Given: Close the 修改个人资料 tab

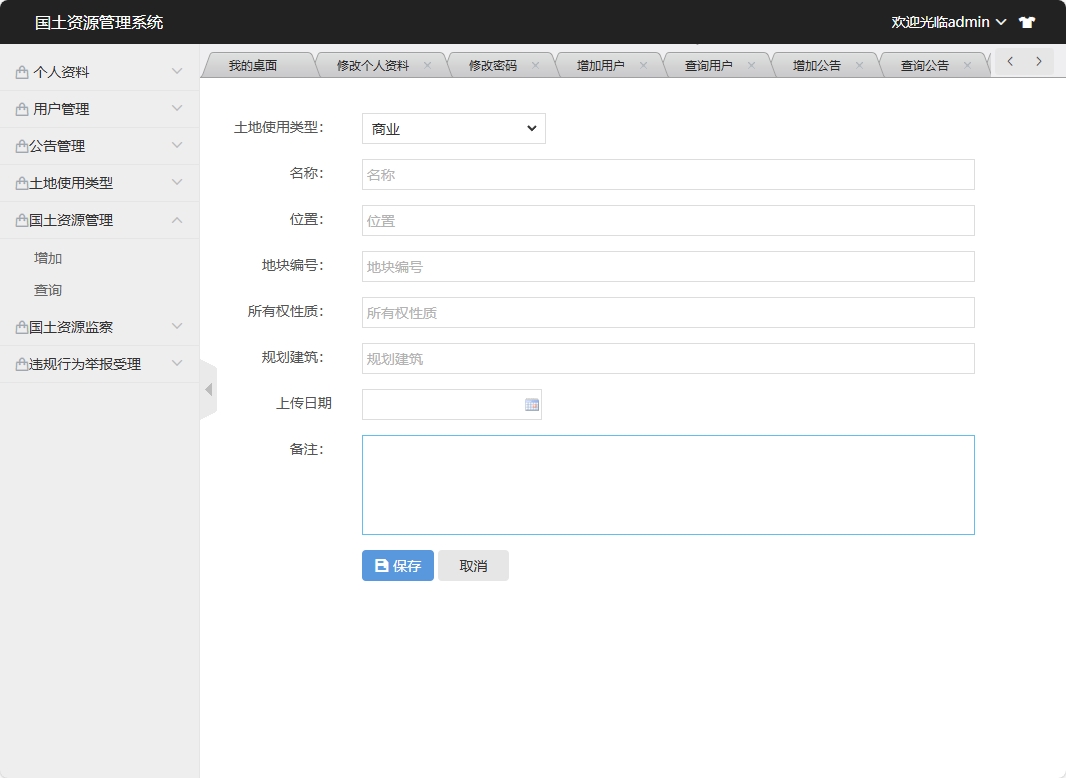Looking at the screenshot, I should pos(427,66).
